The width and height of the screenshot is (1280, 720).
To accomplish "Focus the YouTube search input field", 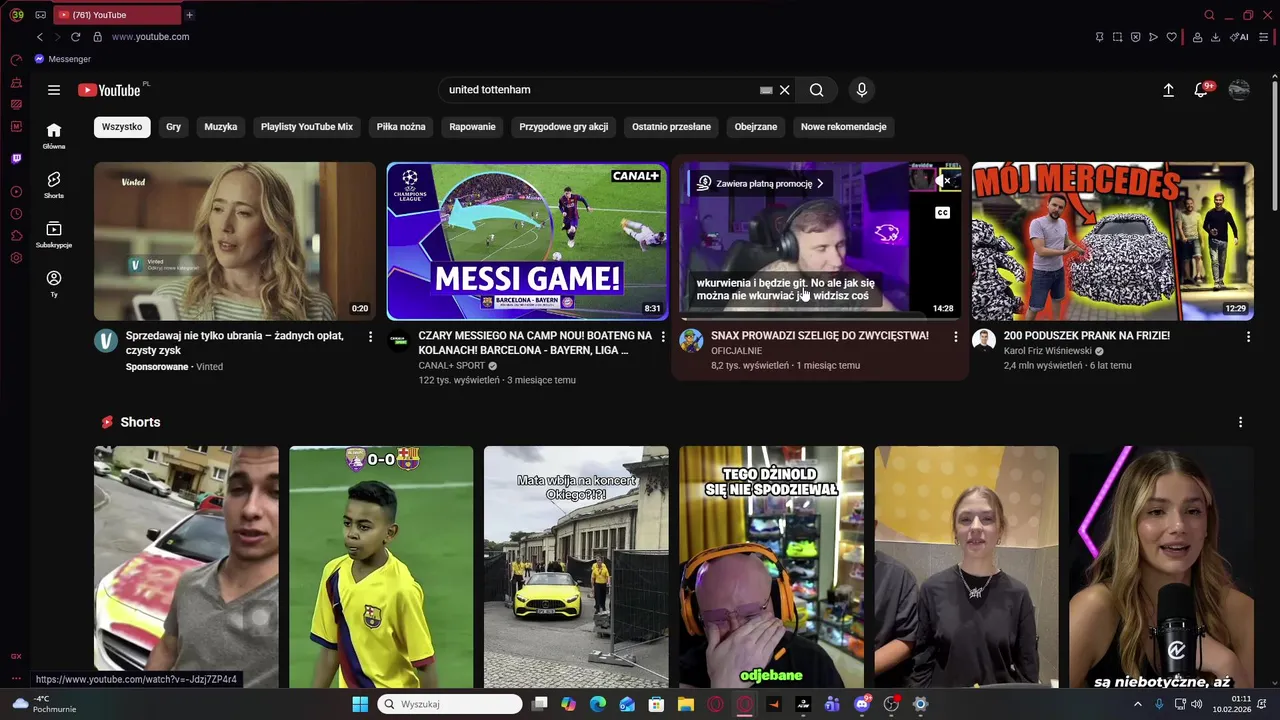I will coord(600,90).
